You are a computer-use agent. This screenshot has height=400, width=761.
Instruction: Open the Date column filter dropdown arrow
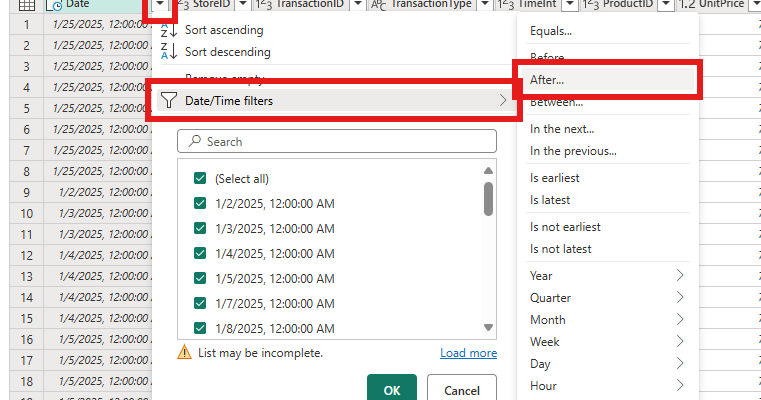pos(161,6)
